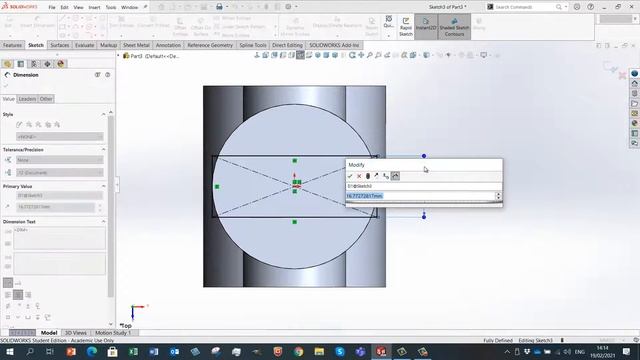Click the spin increment value icon in Modify dialog
This screenshot has width=640, height=360.
pos(386,176)
